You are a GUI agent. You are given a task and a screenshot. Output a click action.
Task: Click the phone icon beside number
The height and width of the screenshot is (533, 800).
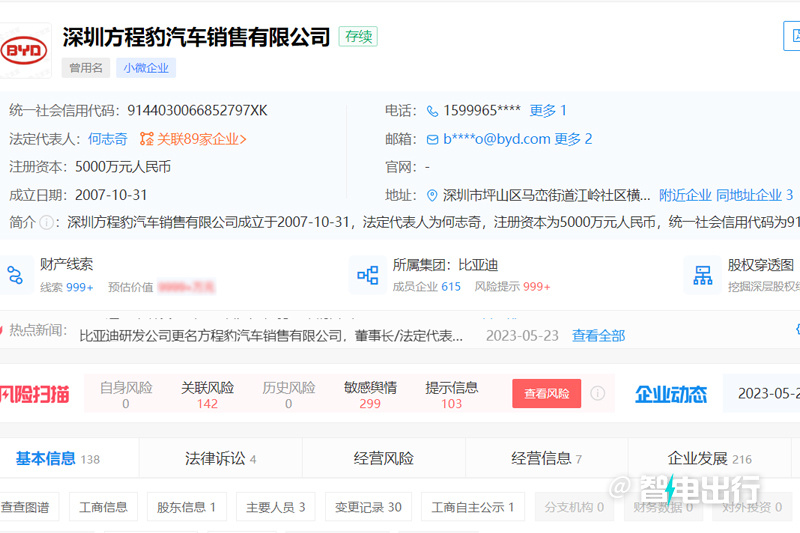coord(432,111)
